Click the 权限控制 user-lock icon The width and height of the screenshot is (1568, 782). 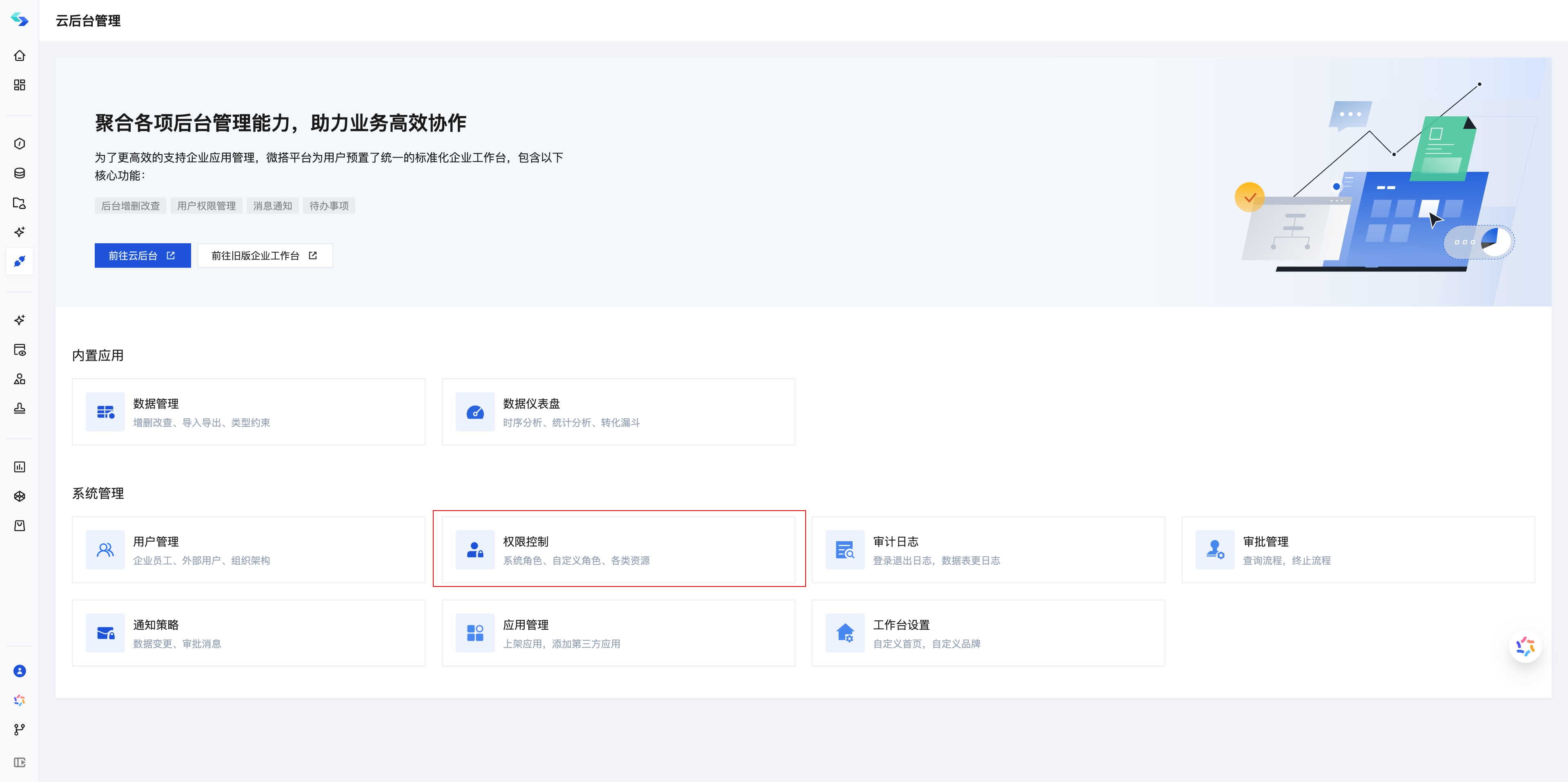[x=475, y=550]
